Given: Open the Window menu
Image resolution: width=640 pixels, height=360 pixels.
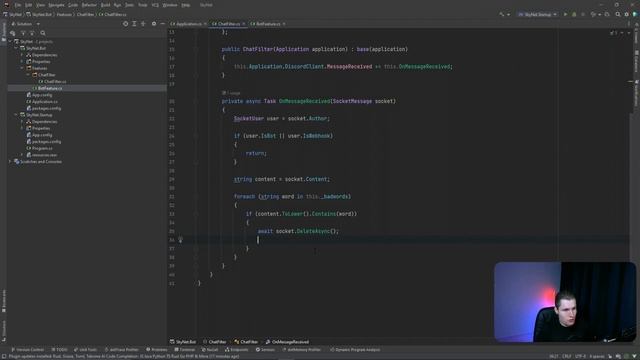Looking at the screenshot, I should pos(170,5).
